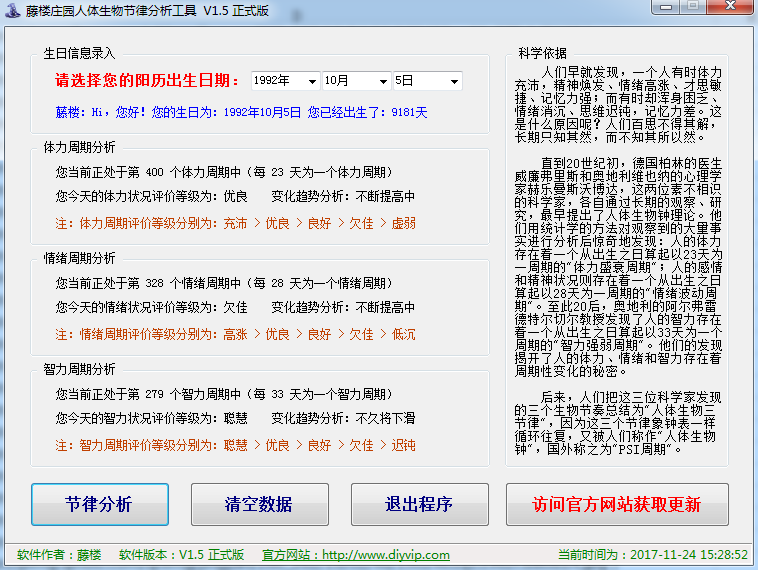Click the 软件版本：V1.5 正式版 status text
The image size is (758, 570).
click(182, 555)
